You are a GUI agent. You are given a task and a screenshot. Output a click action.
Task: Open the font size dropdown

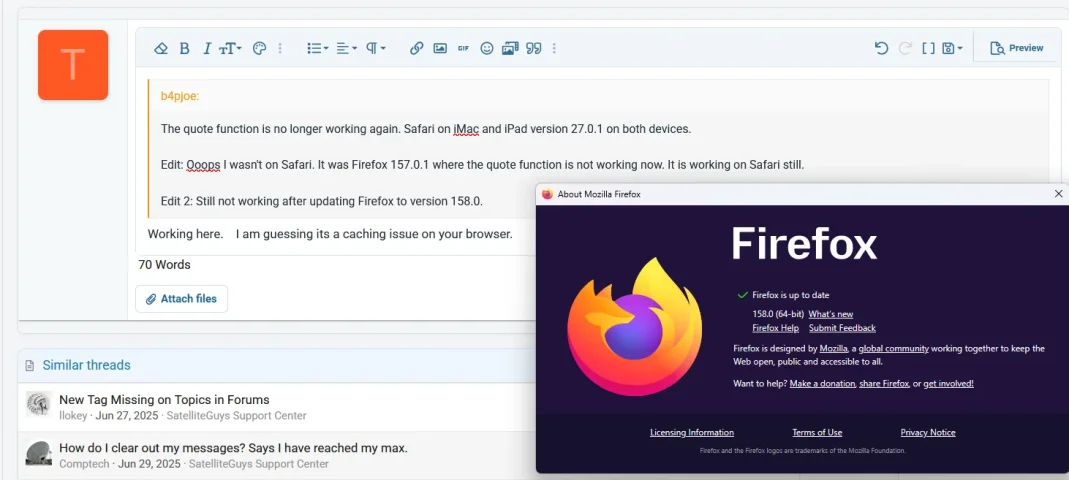[x=230, y=48]
